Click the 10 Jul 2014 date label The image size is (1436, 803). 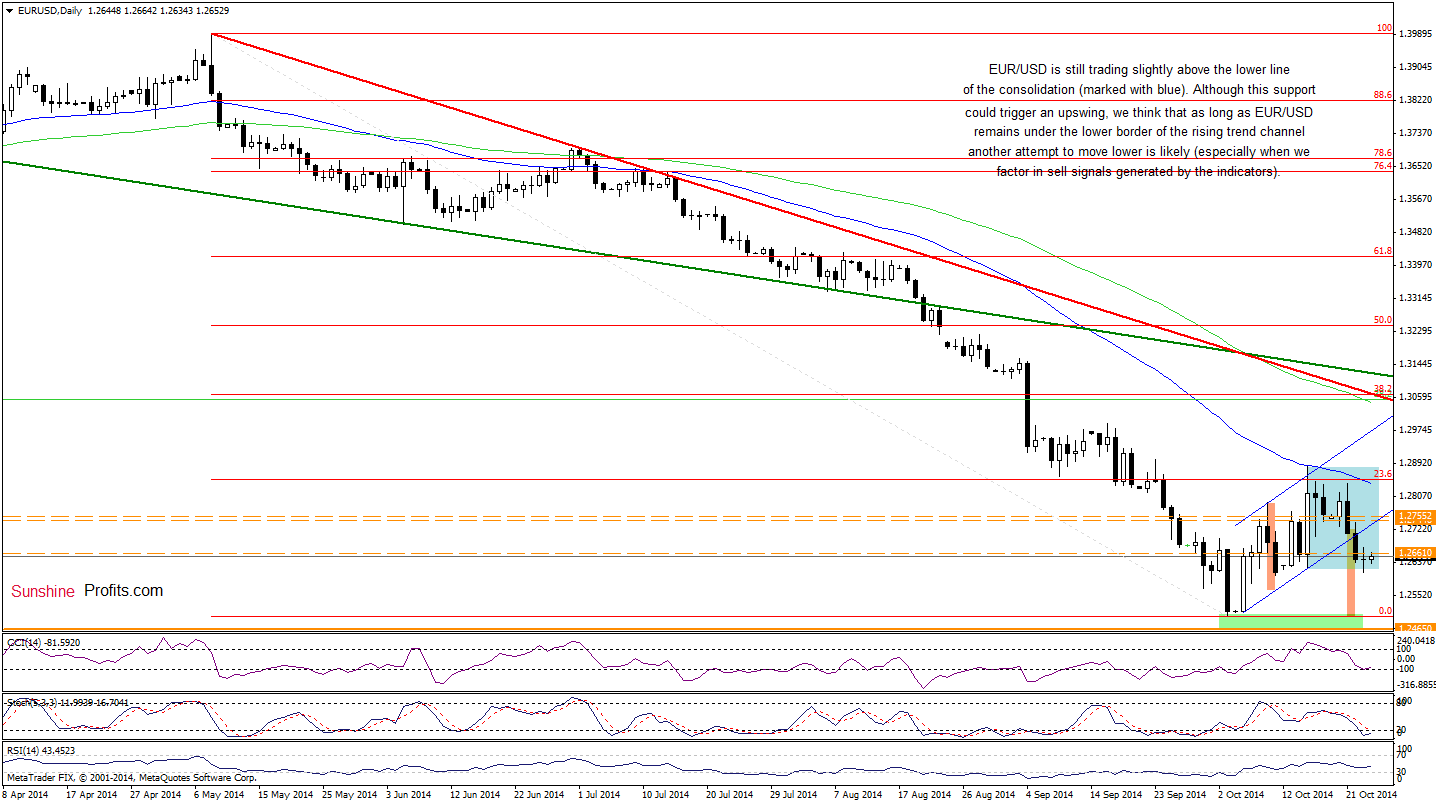point(666,794)
